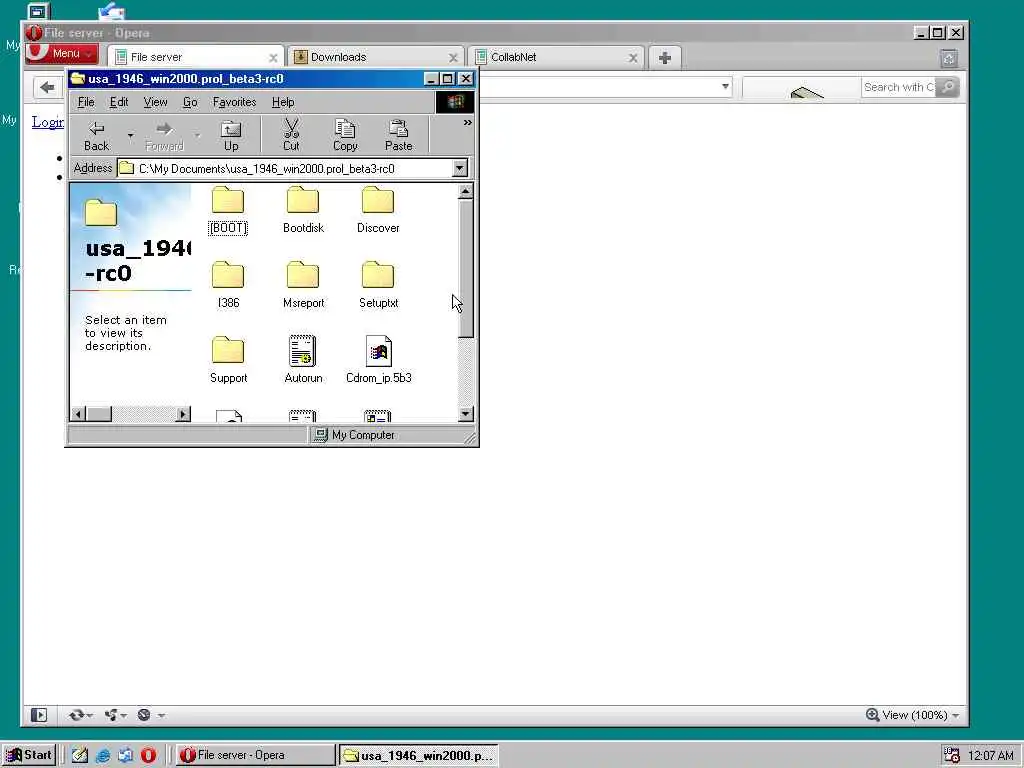The image size is (1024, 768).
Task: Click horizontal scrollbar right arrow in left pane
Action: 184,413
